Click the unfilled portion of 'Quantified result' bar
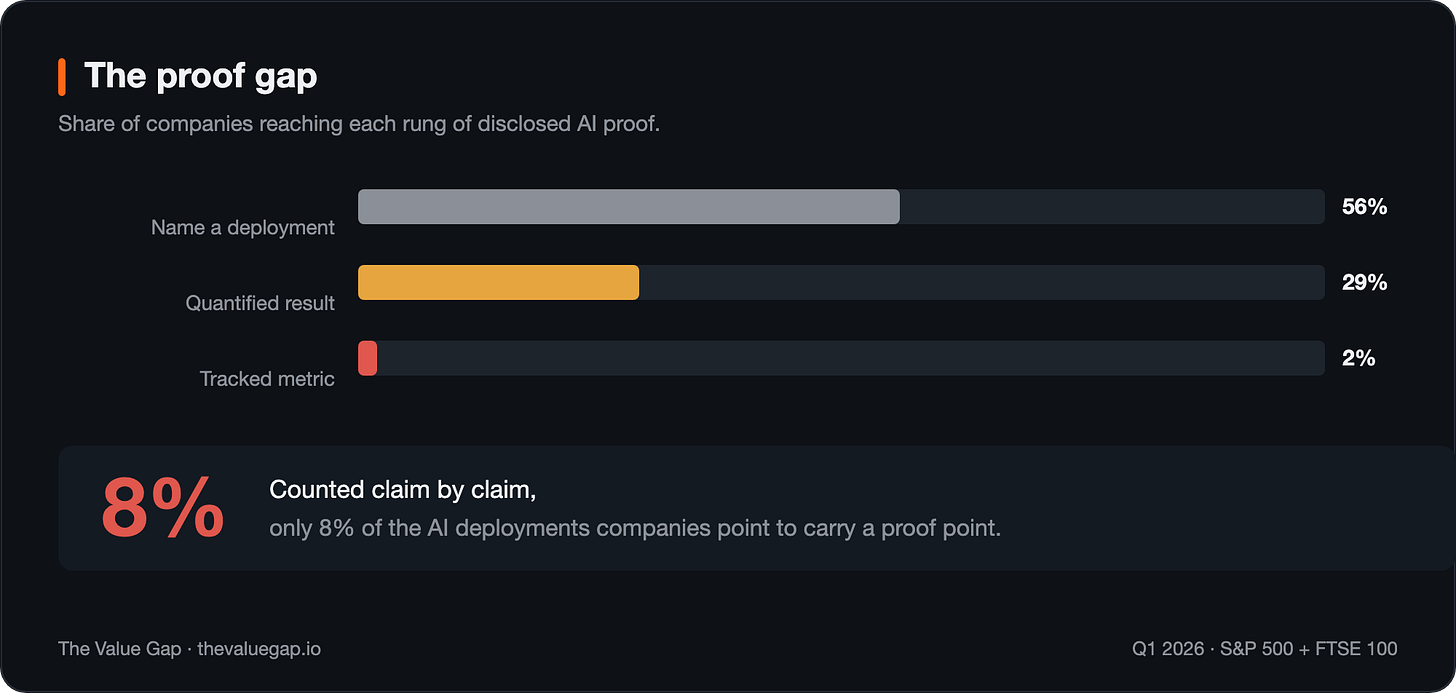Image resolution: width=1456 pixels, height=693 pixels. [x=982, y=283]
